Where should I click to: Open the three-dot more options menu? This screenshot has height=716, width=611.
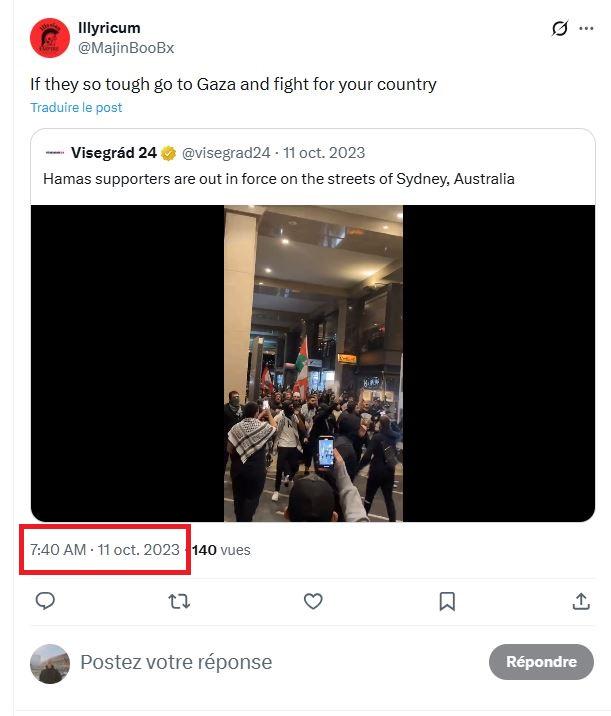tap(587, 29)
